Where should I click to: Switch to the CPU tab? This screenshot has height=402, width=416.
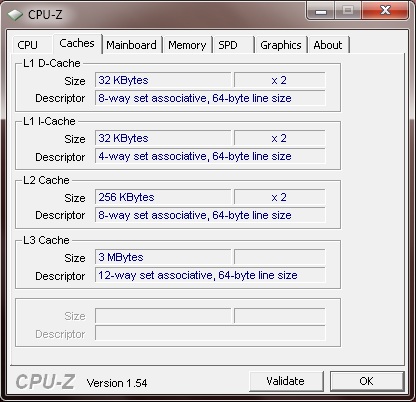pos(27,45)
